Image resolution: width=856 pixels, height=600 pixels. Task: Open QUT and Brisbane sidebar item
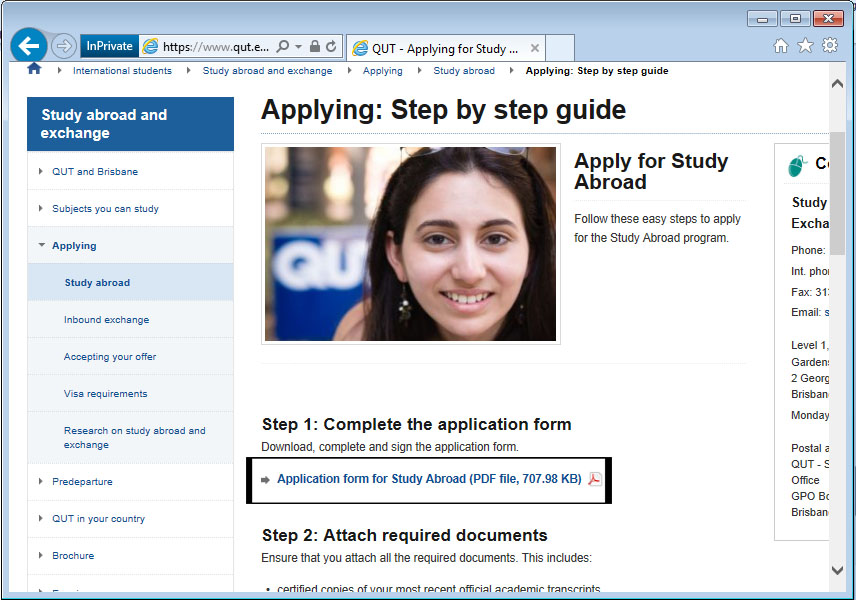coord(95,171)
